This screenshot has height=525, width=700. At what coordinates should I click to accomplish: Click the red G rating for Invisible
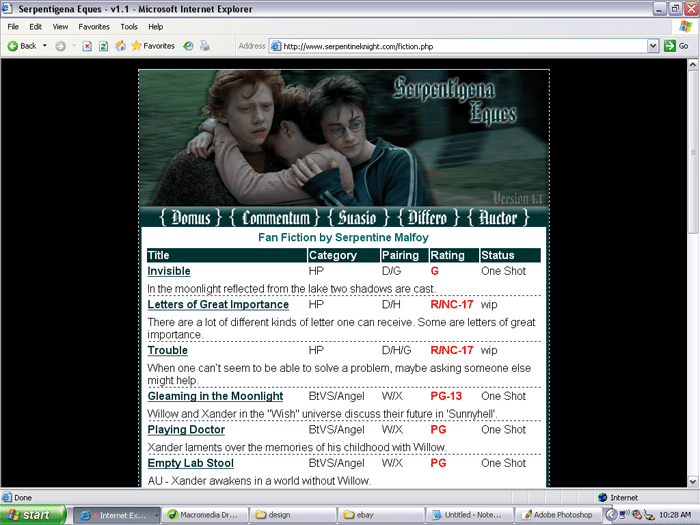point(434,271)
